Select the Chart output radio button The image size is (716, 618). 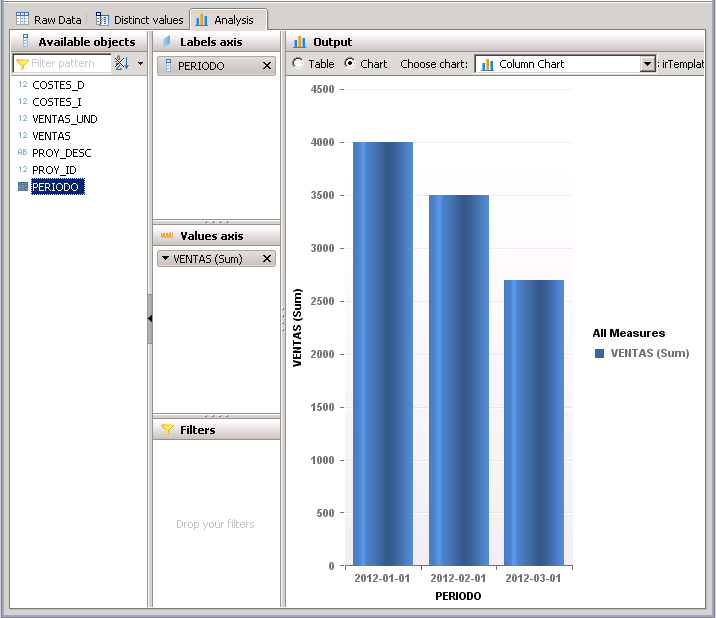coord(349,64)
